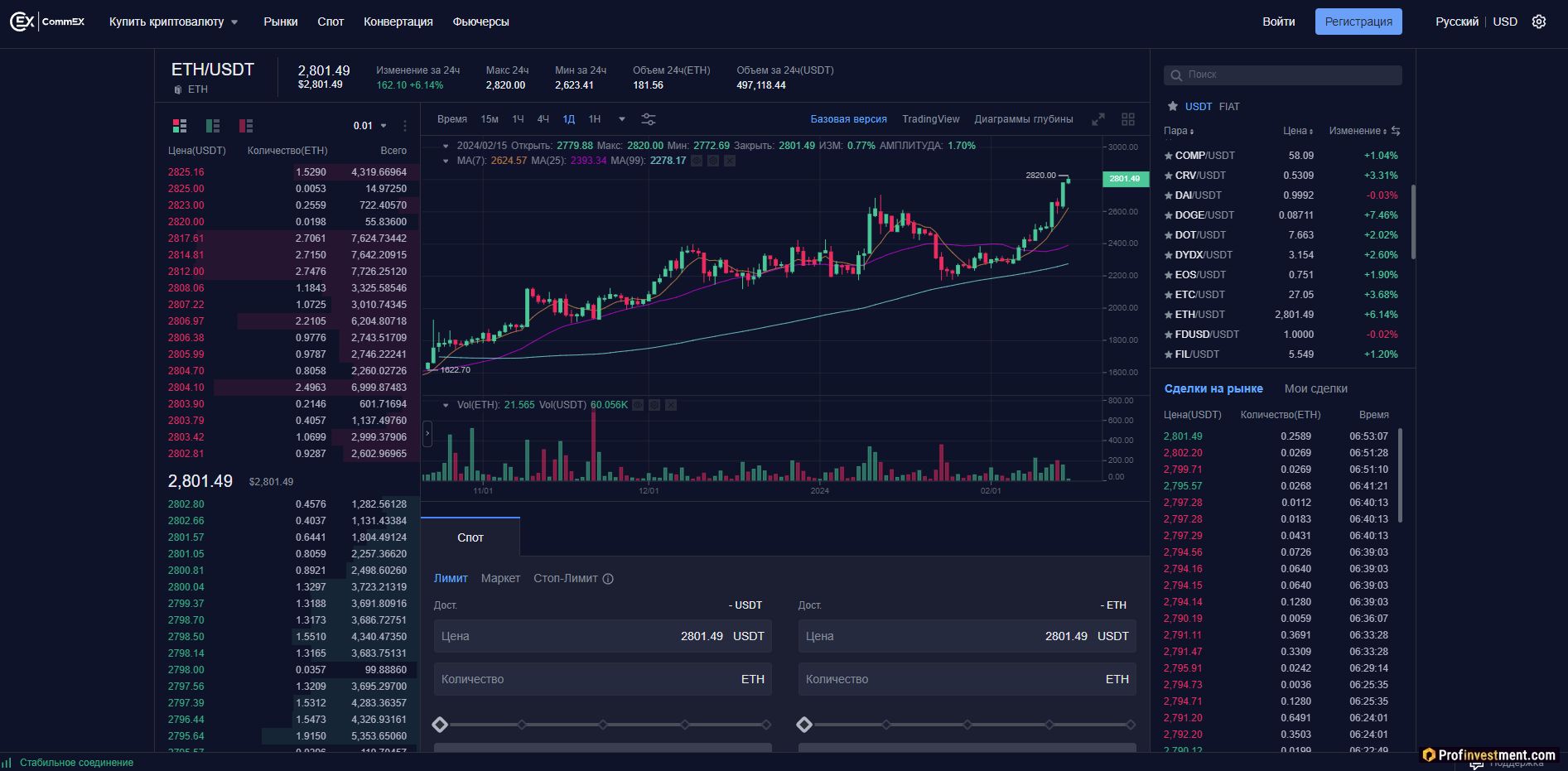Screen dimensions: 1568x771
Task: Select the 15м interval
Action: tap(490, 119)
